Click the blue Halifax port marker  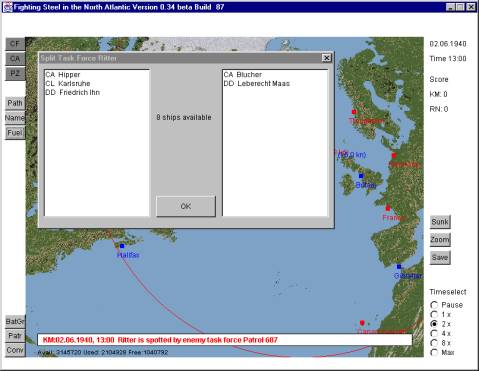coord(122,246)
